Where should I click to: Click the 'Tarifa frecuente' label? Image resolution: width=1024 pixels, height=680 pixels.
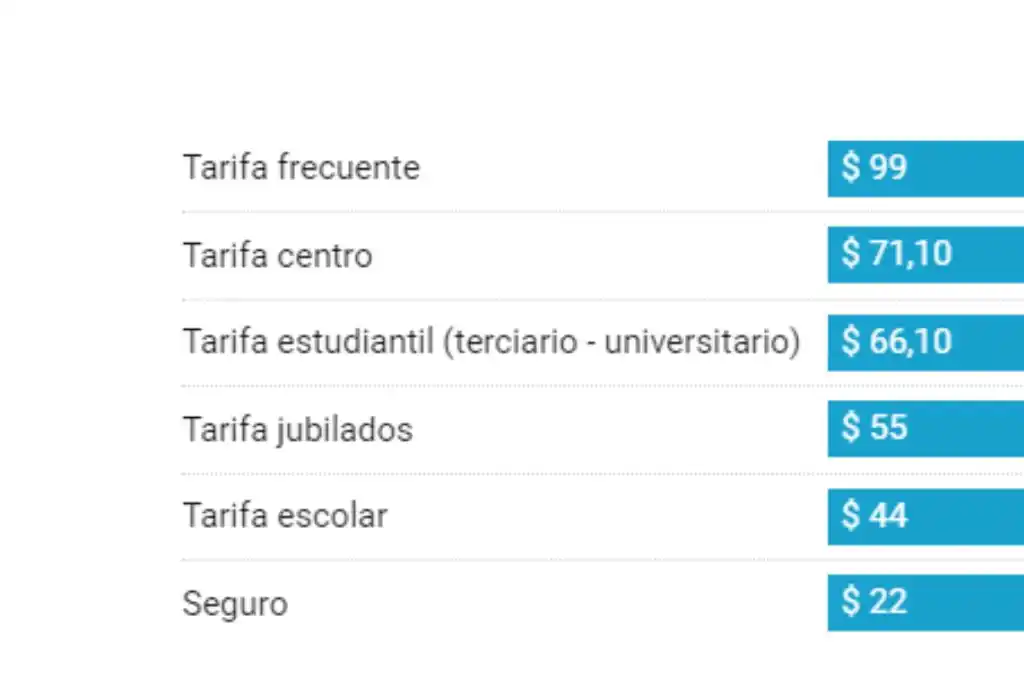(301, 168)
